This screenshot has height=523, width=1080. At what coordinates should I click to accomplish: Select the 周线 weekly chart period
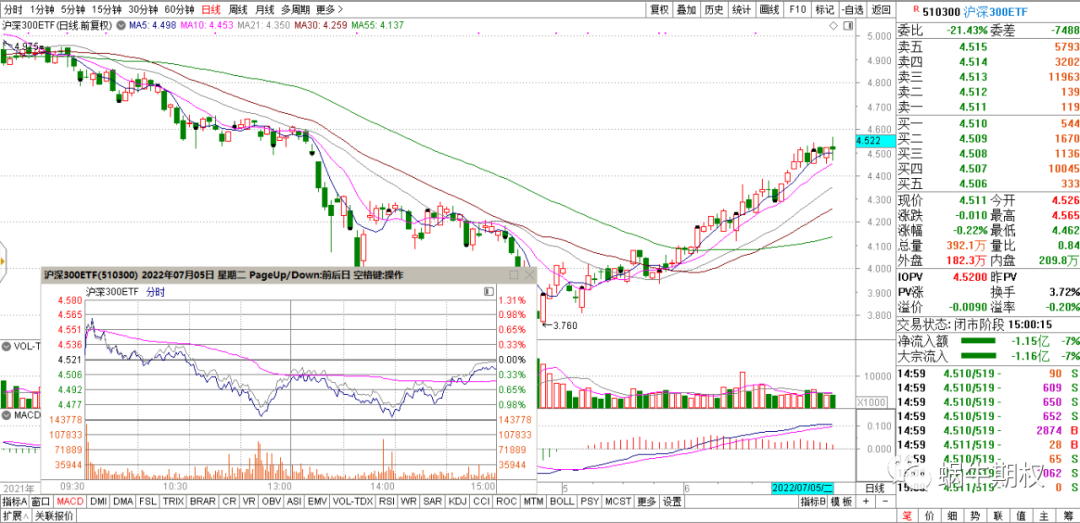(x=237, y=9)
